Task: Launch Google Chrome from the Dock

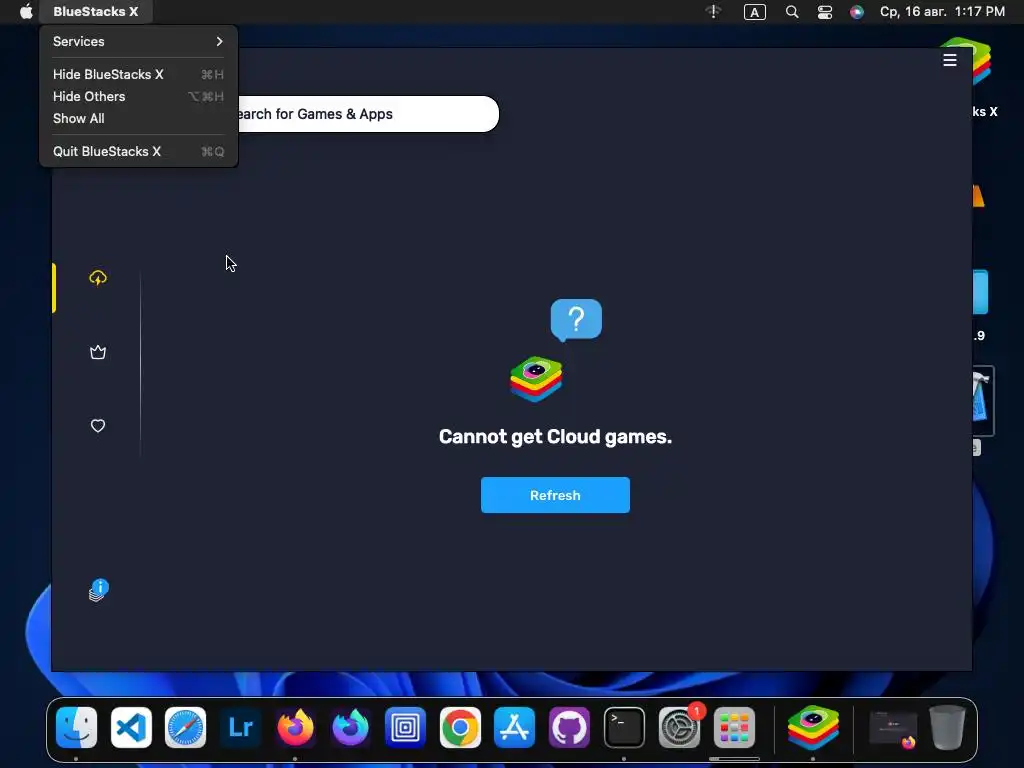Action: click(460, 728)
